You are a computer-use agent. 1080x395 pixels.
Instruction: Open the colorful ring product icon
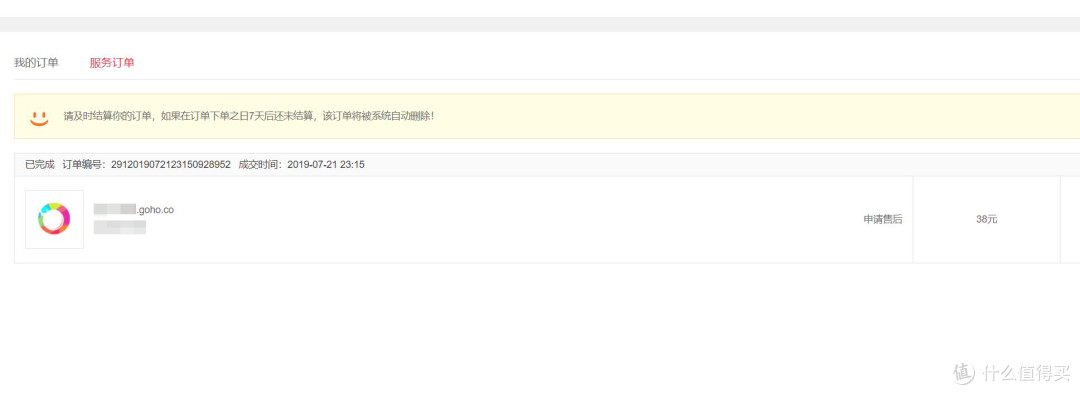point(54,219)
